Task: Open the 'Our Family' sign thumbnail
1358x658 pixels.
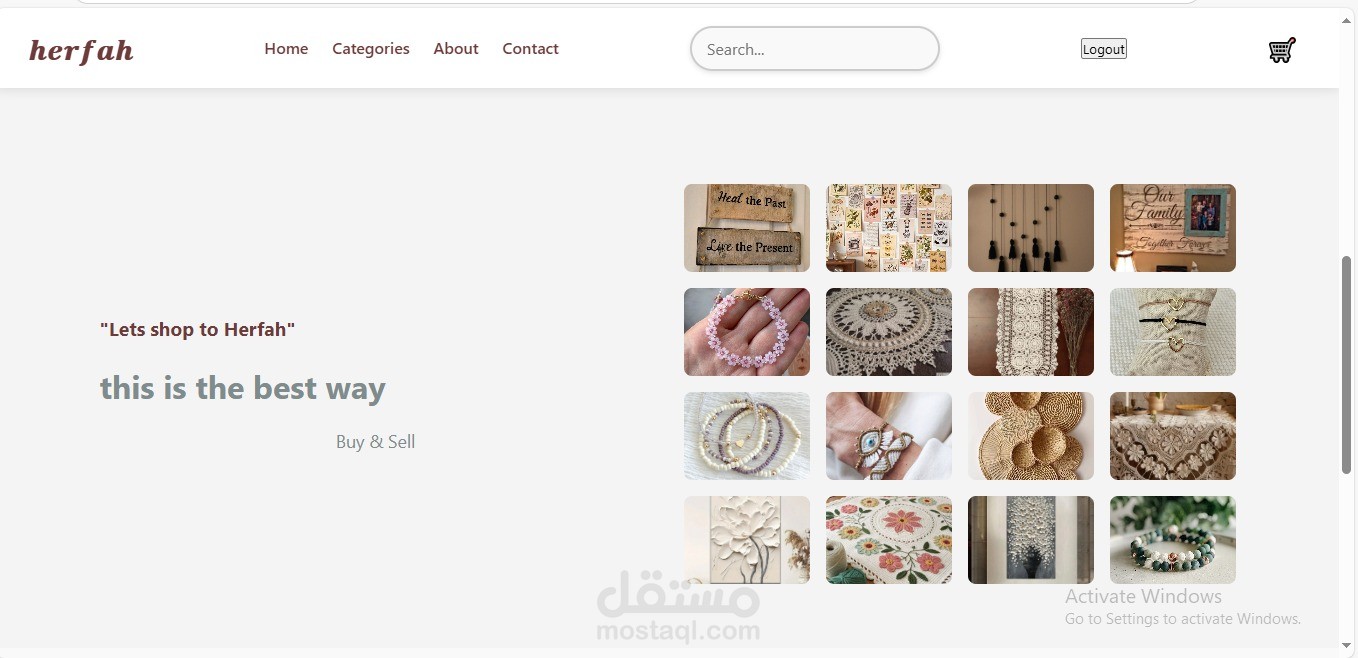Action: (1173, 228)
